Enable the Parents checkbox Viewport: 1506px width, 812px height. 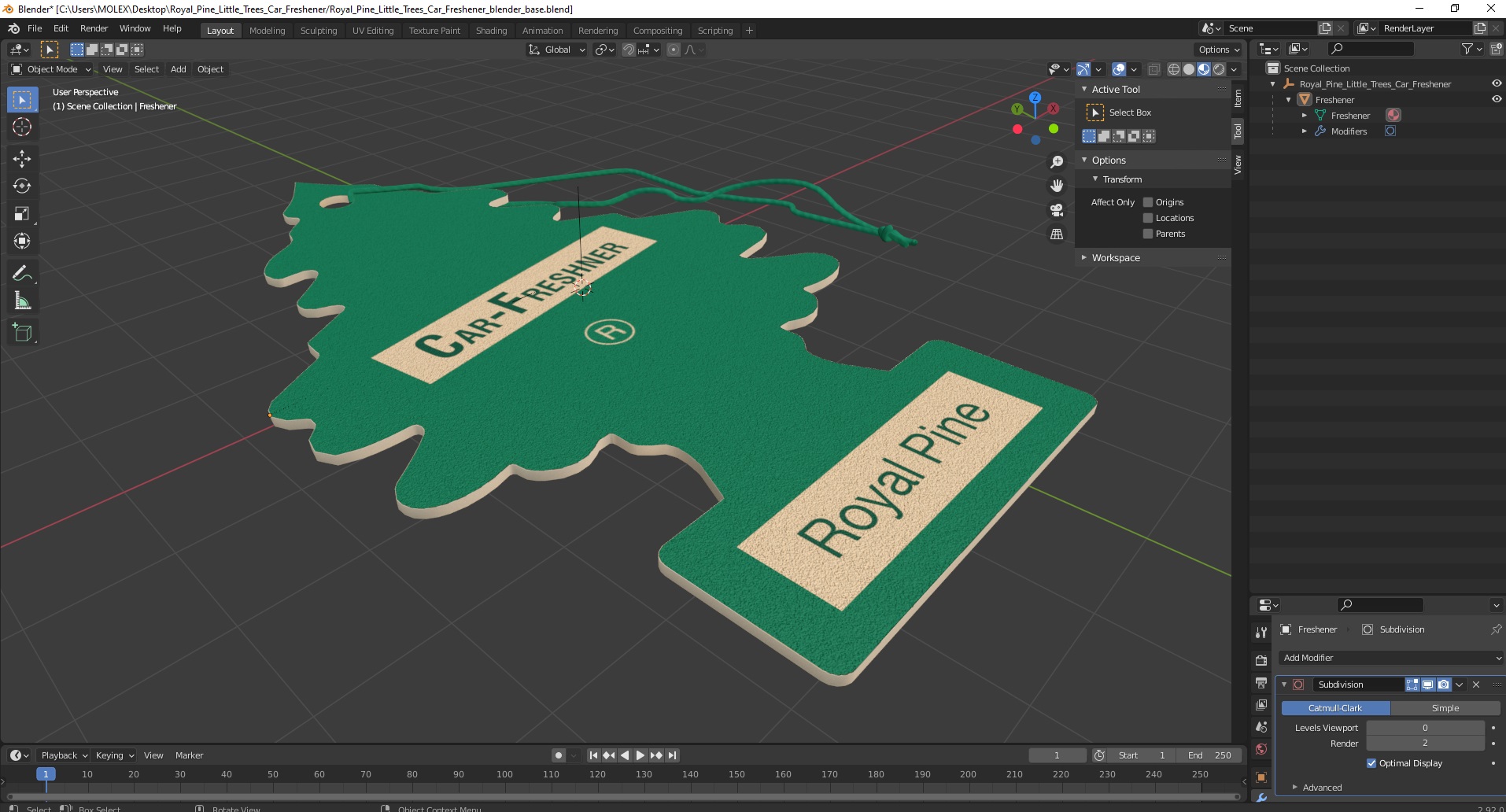[1148, 234]
